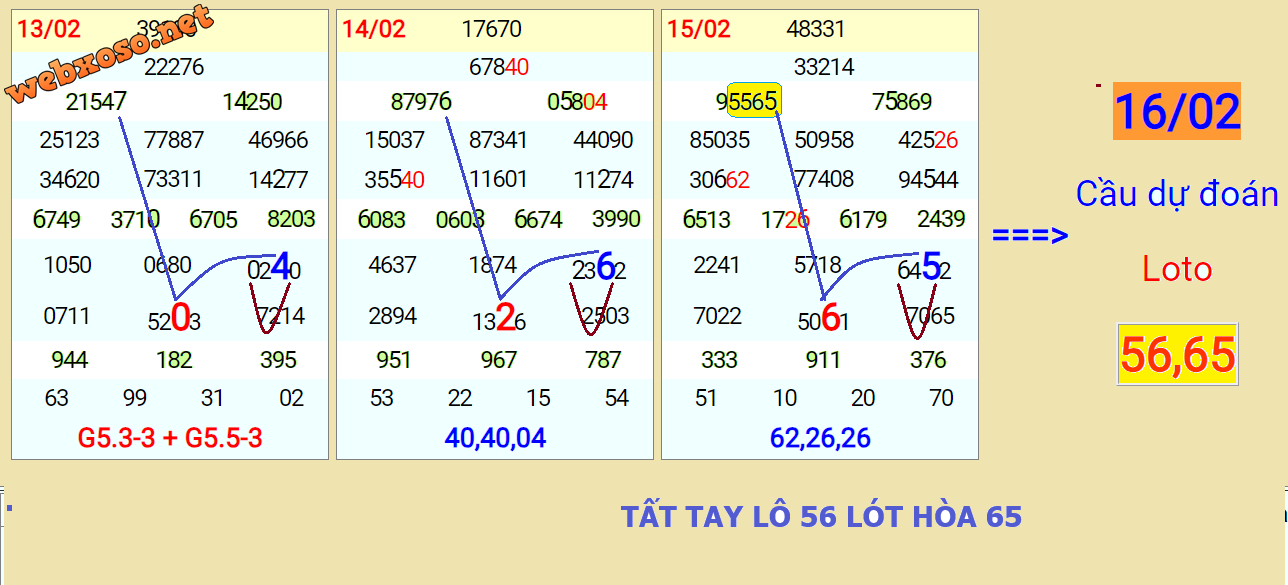1288x585 pixels.
Task: Select the number 2439
Action: click(x=941, y=218)
